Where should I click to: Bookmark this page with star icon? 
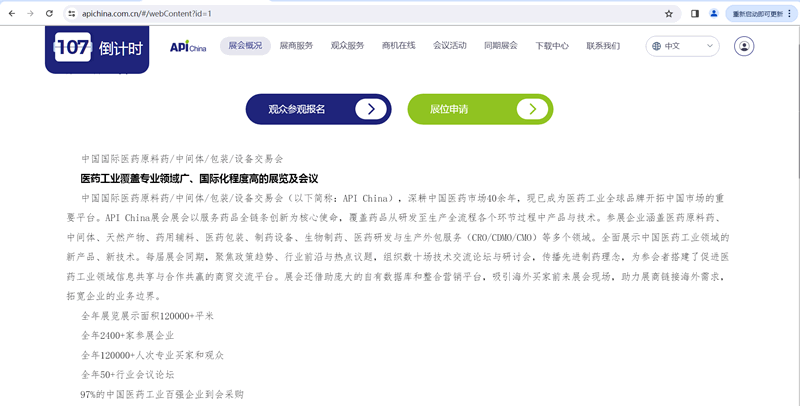(x=668, y=14)
